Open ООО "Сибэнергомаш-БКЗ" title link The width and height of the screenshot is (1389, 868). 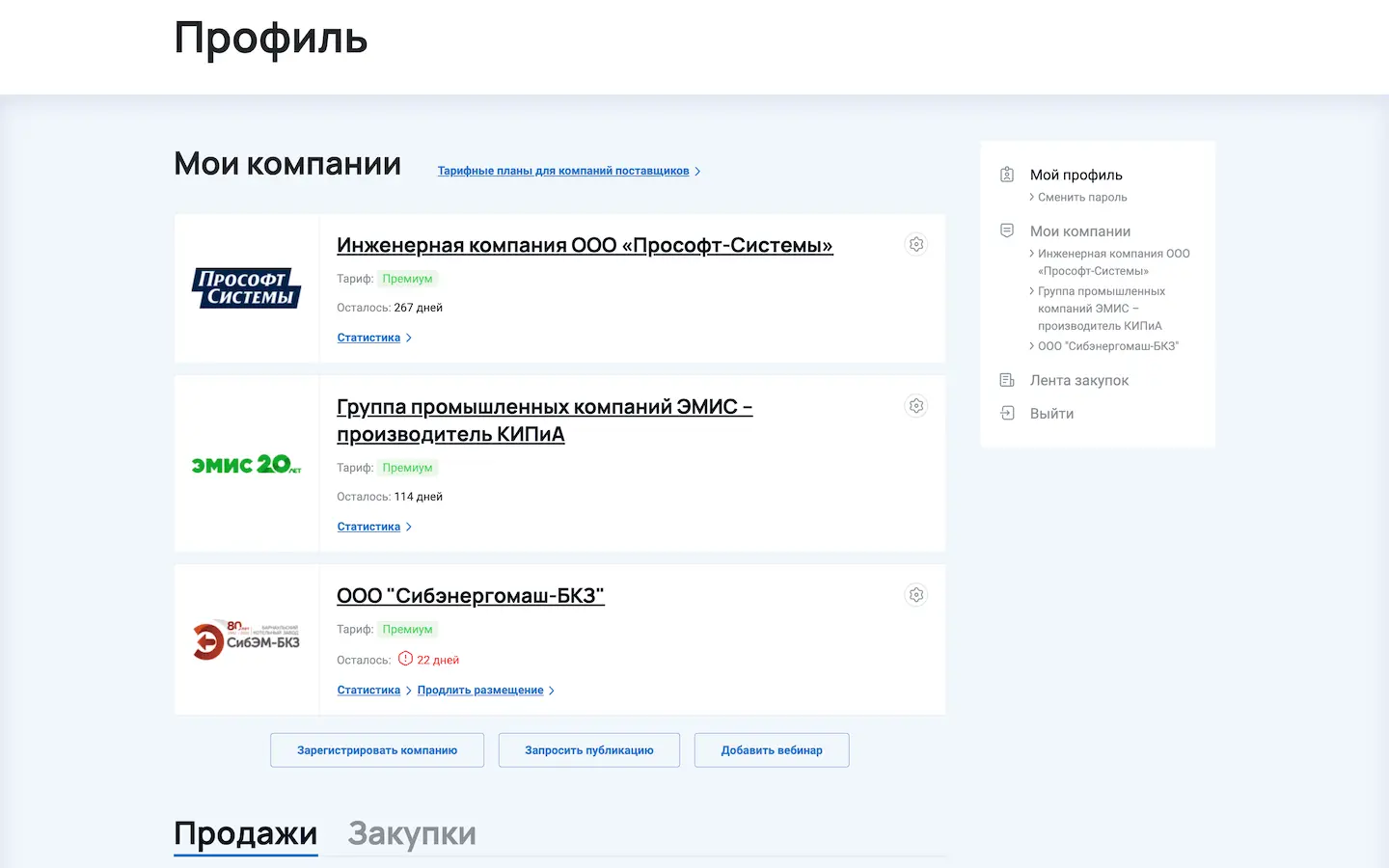pyautogui.click(x=471, y=596)
